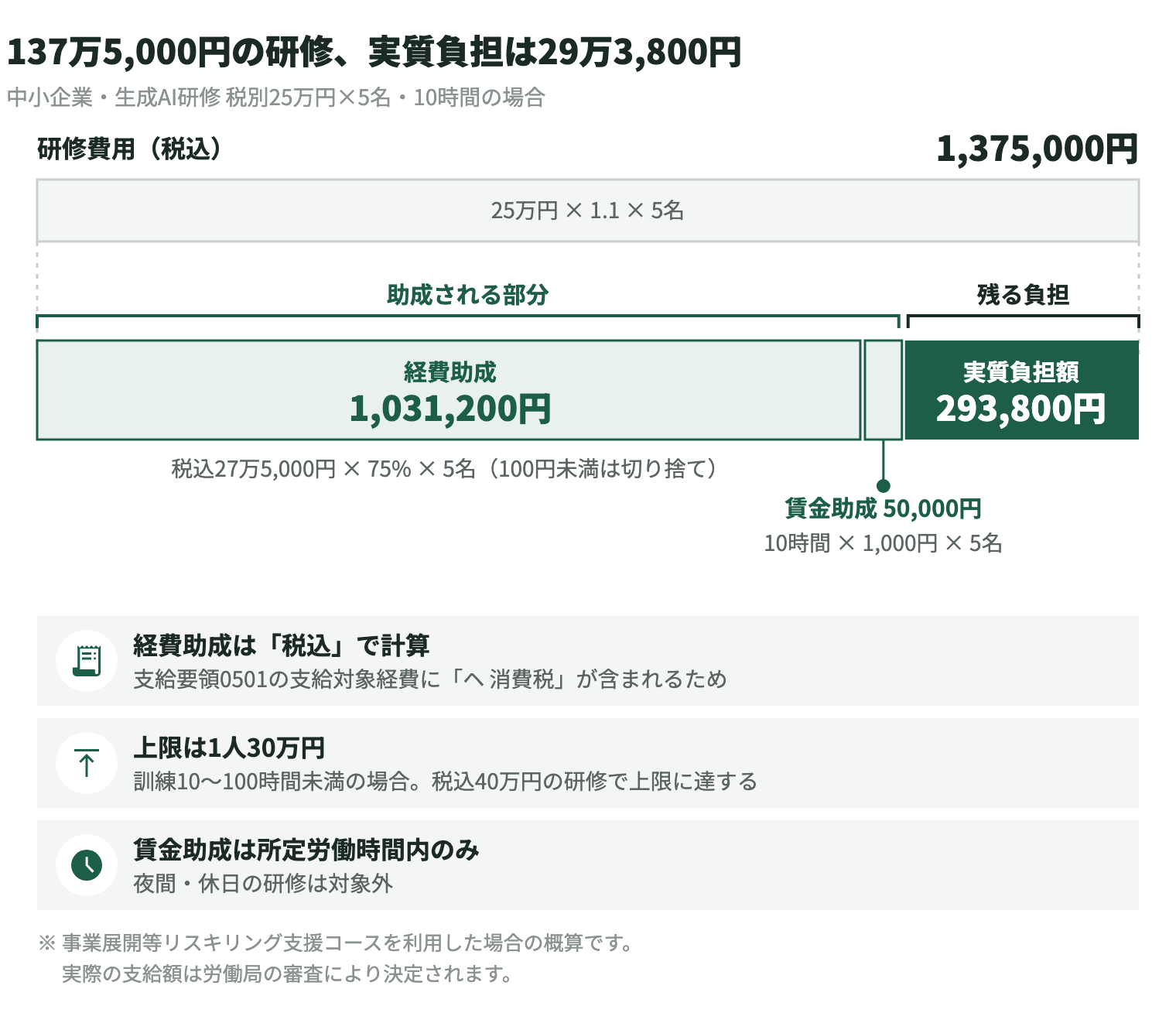Click the heading 経費助成は「税込」で計算
The image size is (1176, 1030).
coord(282,645)
